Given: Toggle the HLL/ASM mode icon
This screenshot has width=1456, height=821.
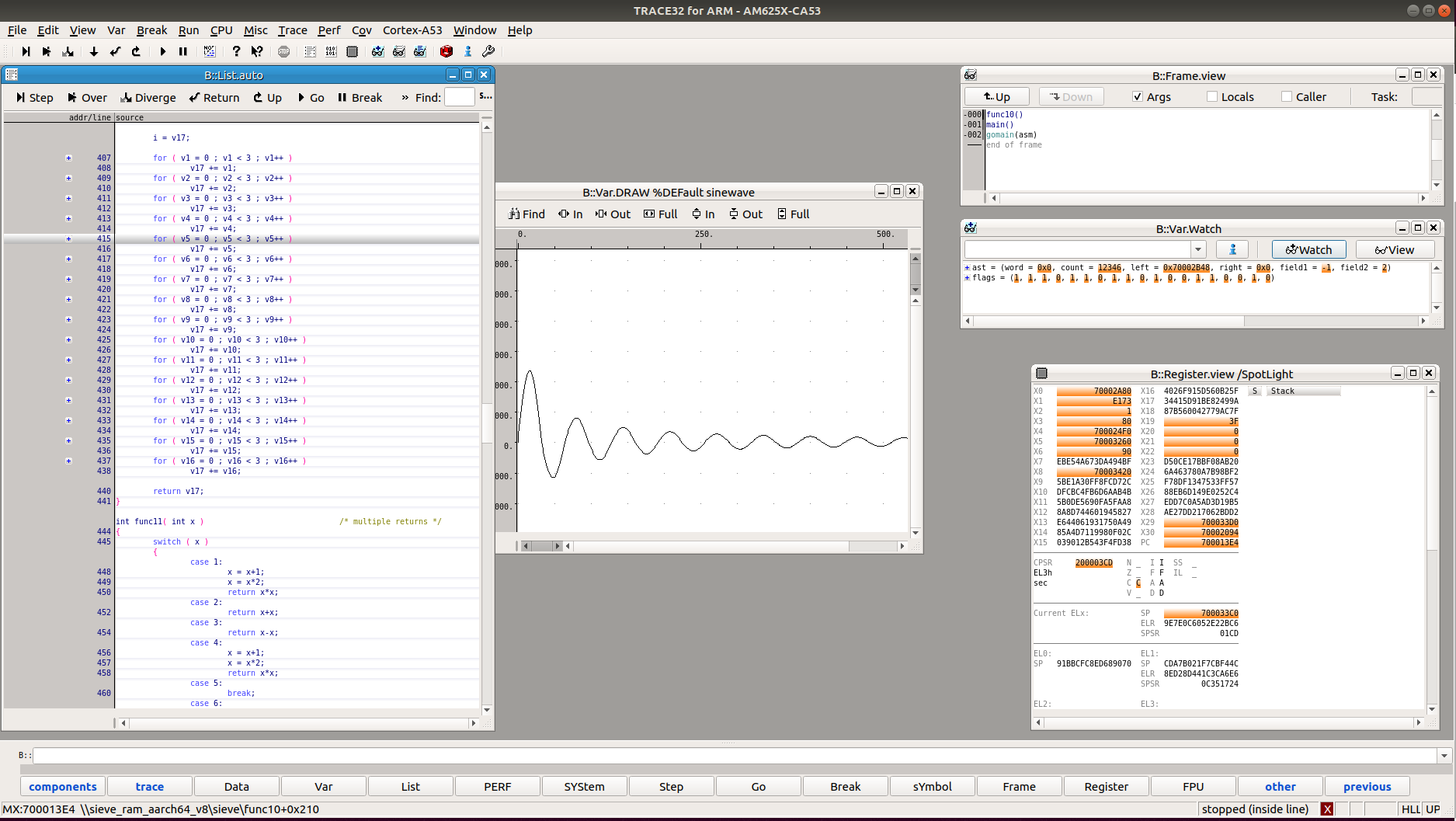Looking at the screenshot, I should click(210, 51).
